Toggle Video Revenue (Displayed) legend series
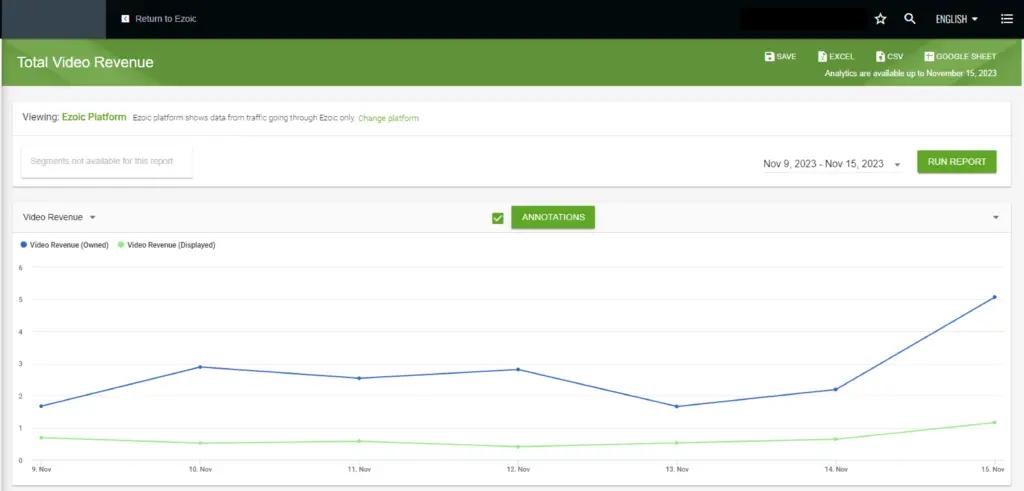 click(x=167, y=245)
